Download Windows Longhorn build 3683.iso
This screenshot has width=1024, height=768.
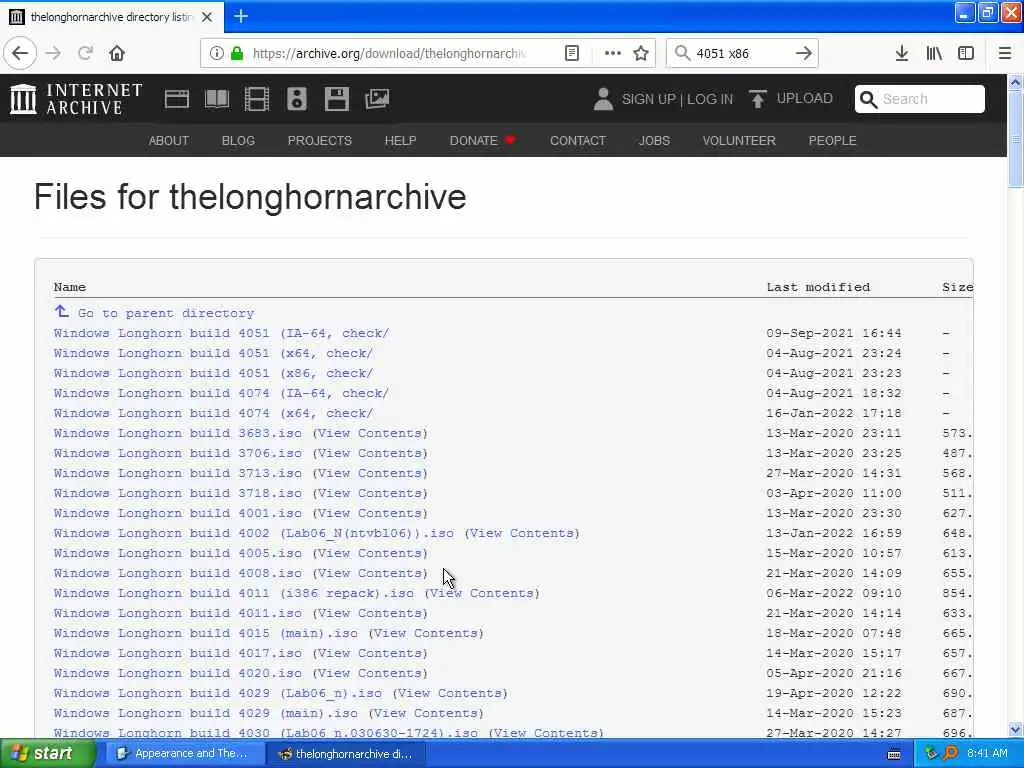click(x=178, y=433)
